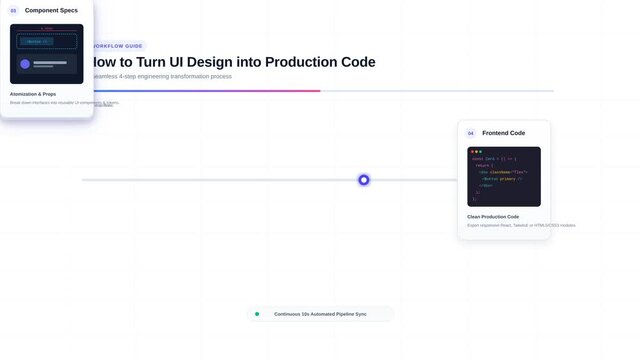Click the Continuous 10s Automated Pipeline Sync pill

pyautogui.click(x=320, y=314)
